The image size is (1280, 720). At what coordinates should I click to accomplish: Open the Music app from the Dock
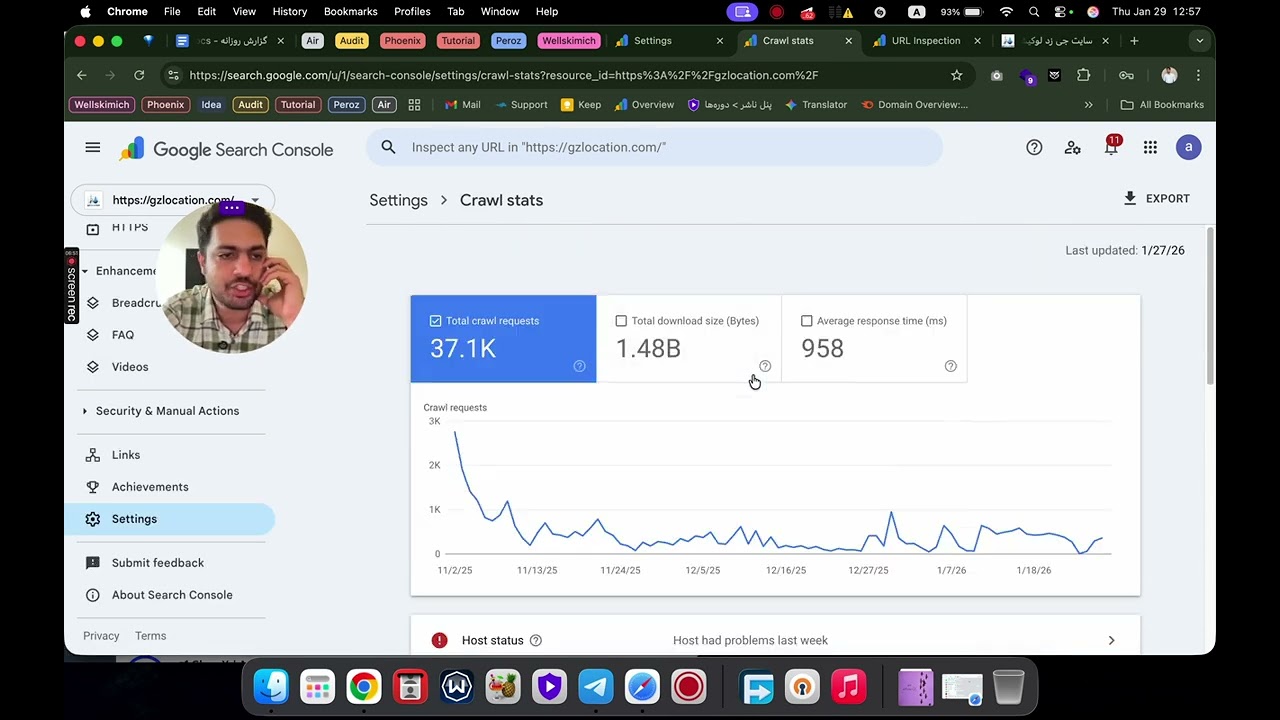tap(848, 687)
